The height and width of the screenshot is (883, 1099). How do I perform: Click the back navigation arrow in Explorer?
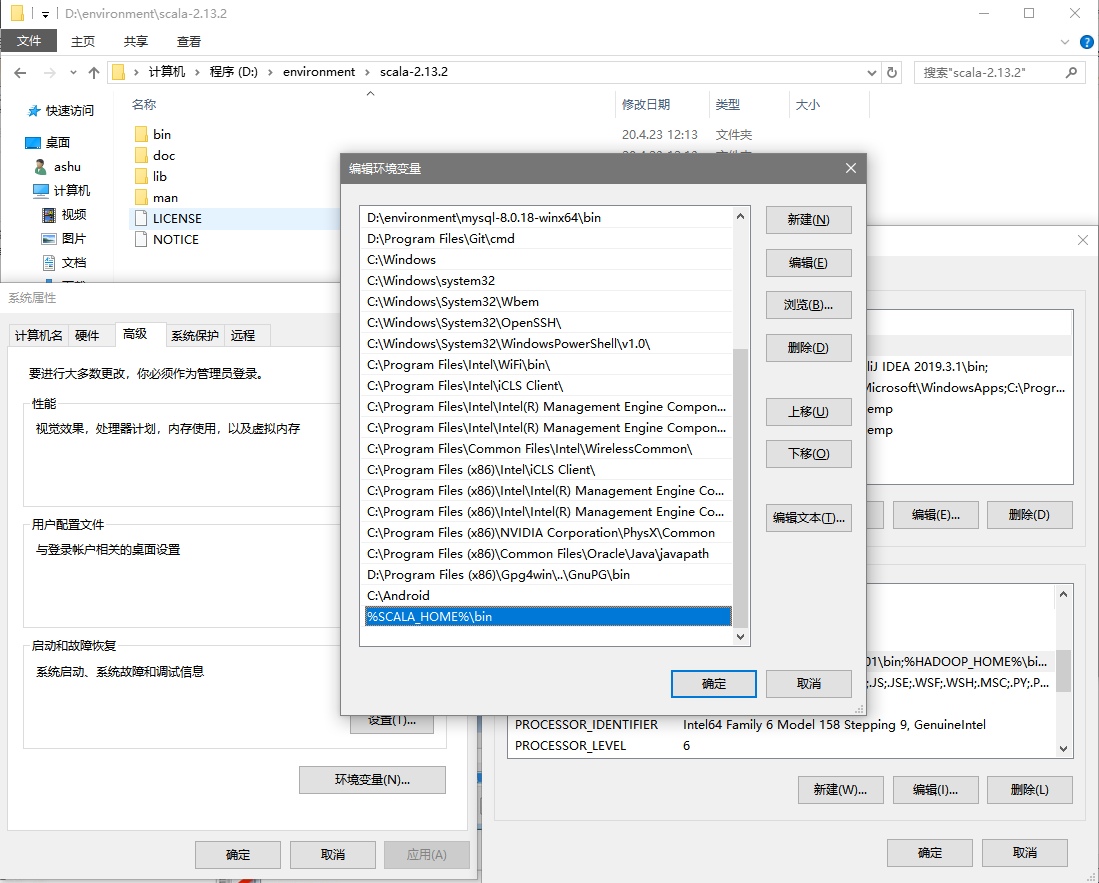[20, 72]
